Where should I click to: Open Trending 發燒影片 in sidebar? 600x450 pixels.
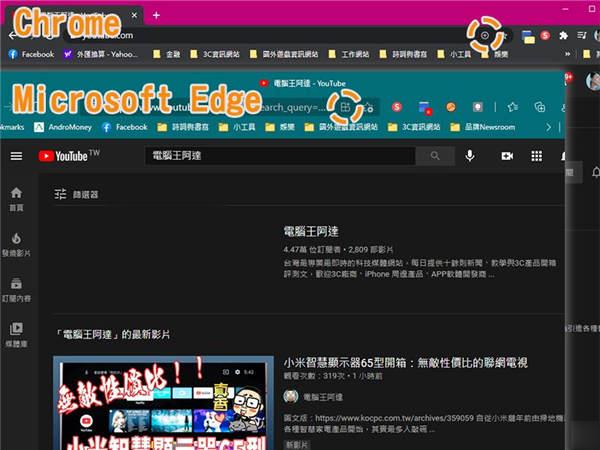[x=16, y=245]
